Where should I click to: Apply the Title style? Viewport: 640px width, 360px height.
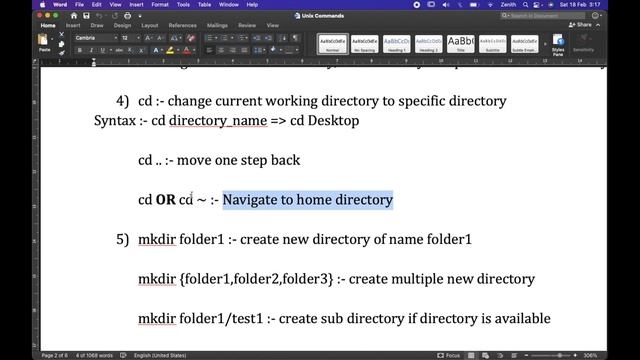pyautogui.click(x=460, y=44)
